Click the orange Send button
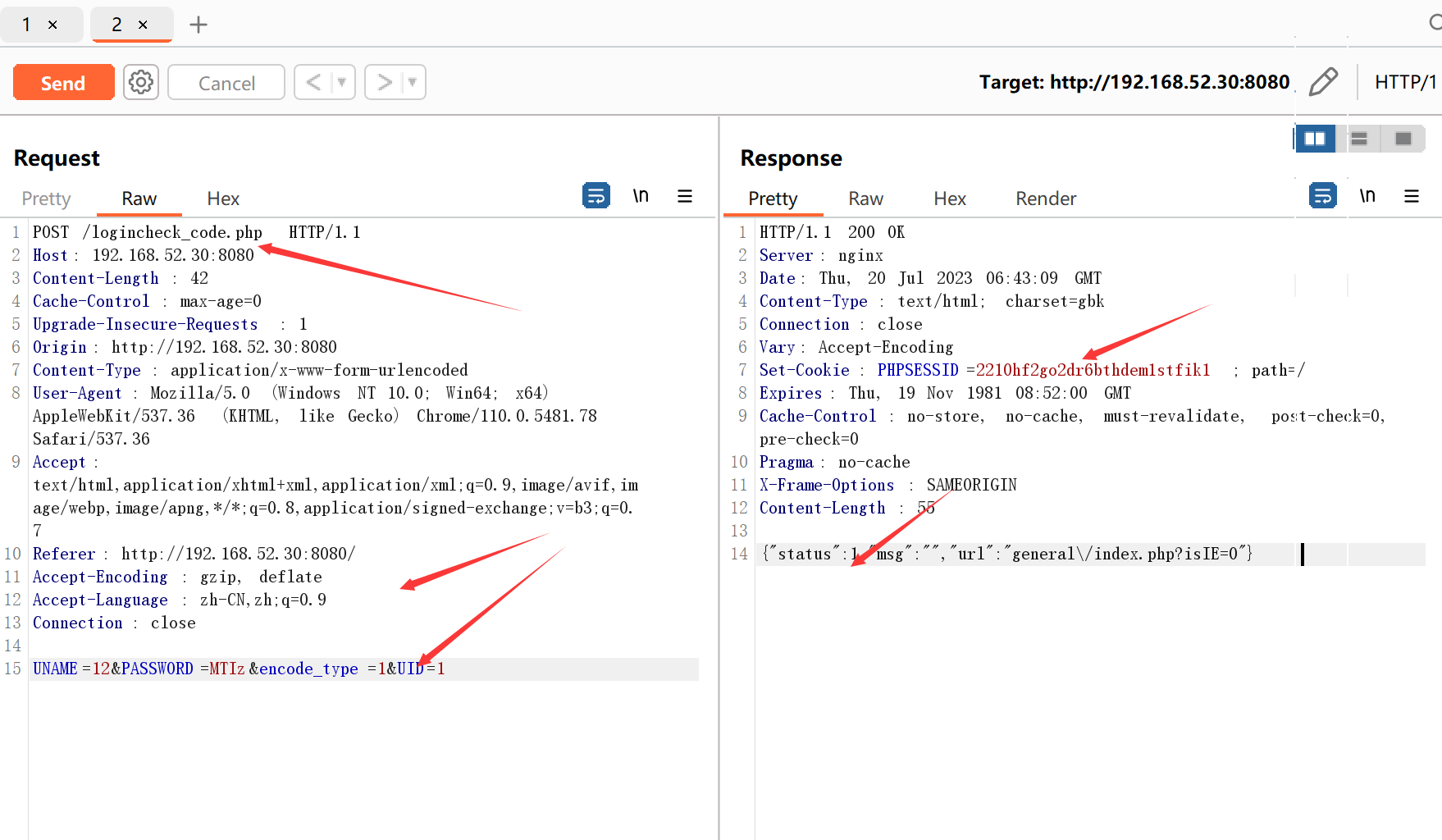 click(64, 83)
